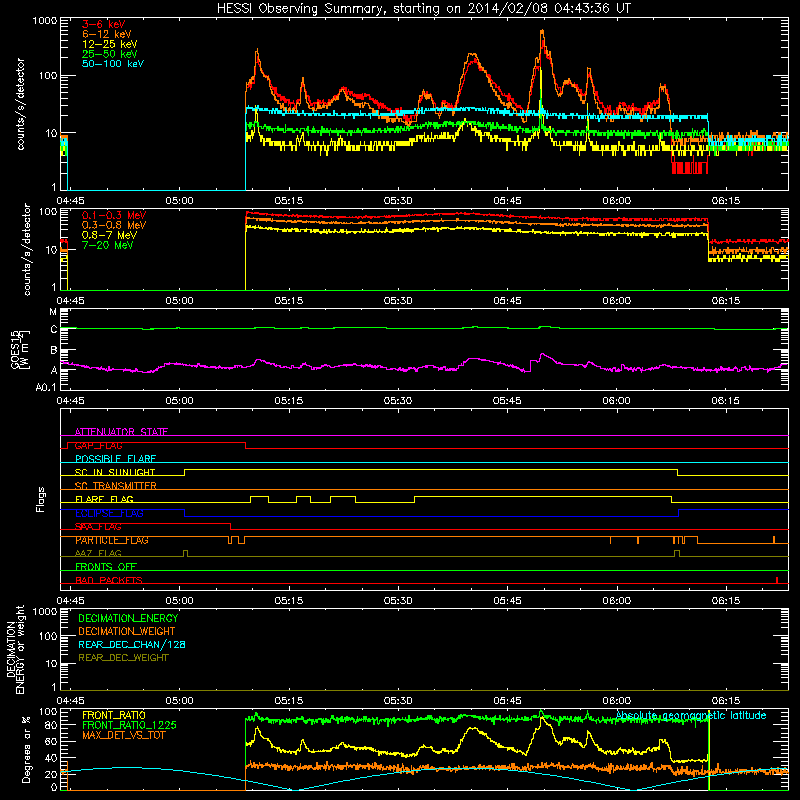Pick the "50-100 keV" legend label
This screenshot has height=800, width=800.
[x=113, y=64]
